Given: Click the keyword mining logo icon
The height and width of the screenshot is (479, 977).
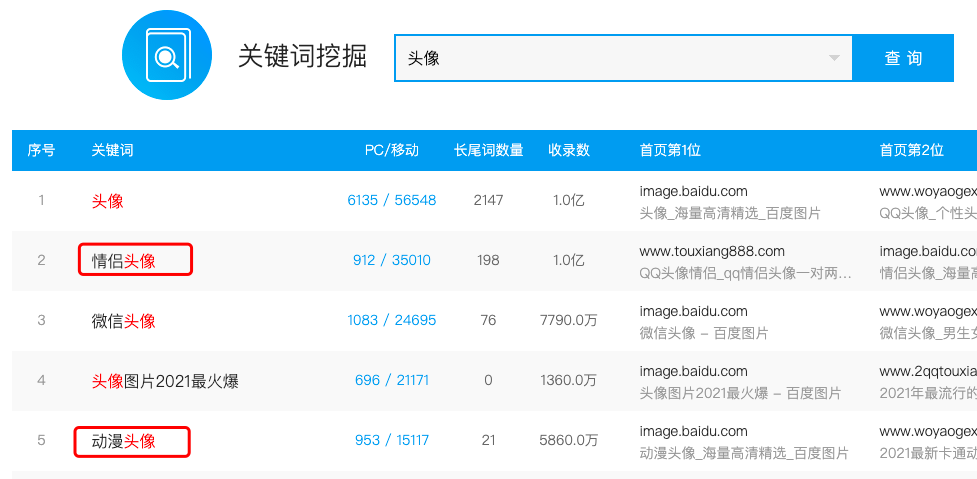Looking at the screenshot, I should click(x=166, y=56).
